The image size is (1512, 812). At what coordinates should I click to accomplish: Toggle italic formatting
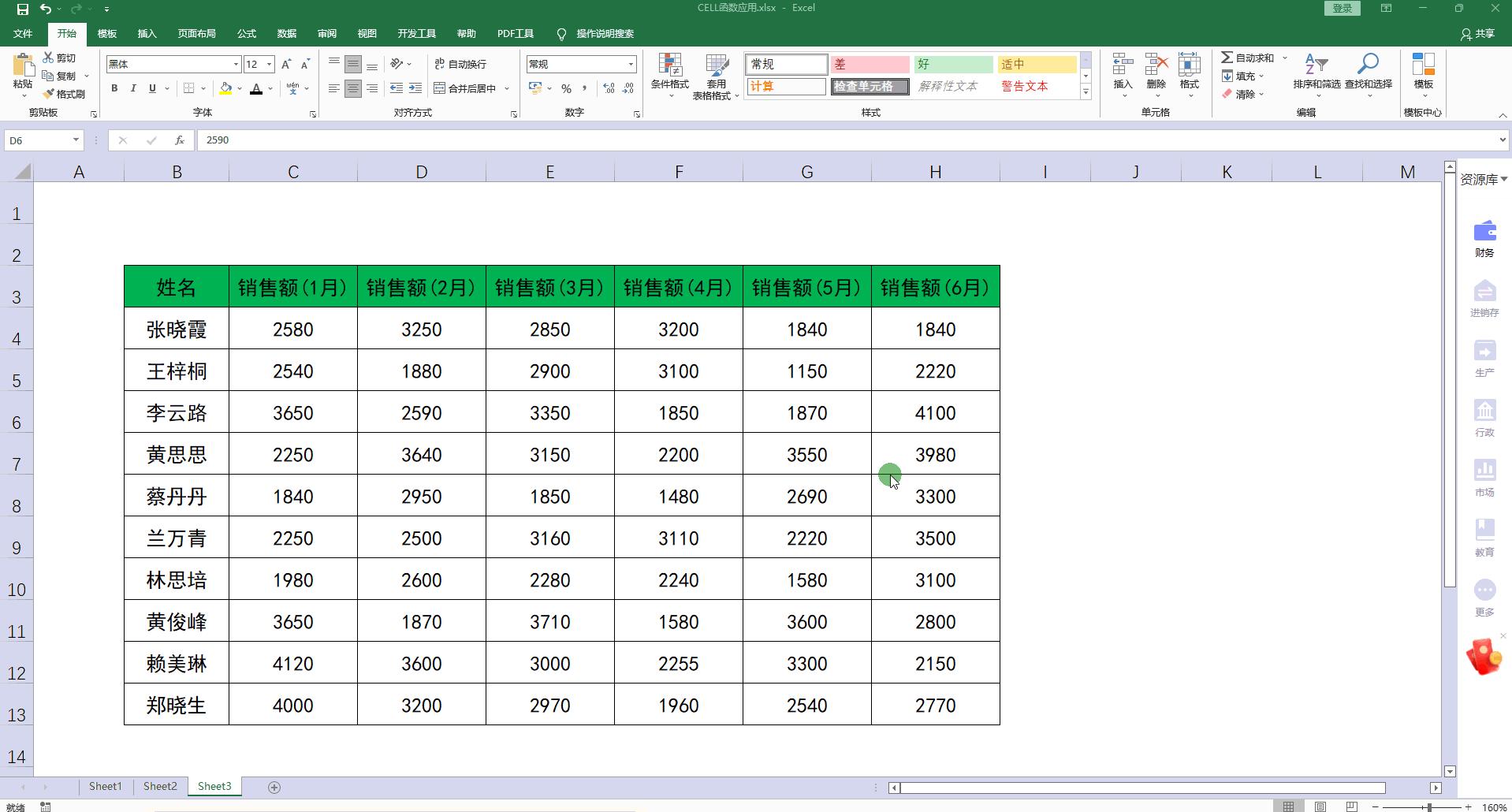tap(133, 88)
